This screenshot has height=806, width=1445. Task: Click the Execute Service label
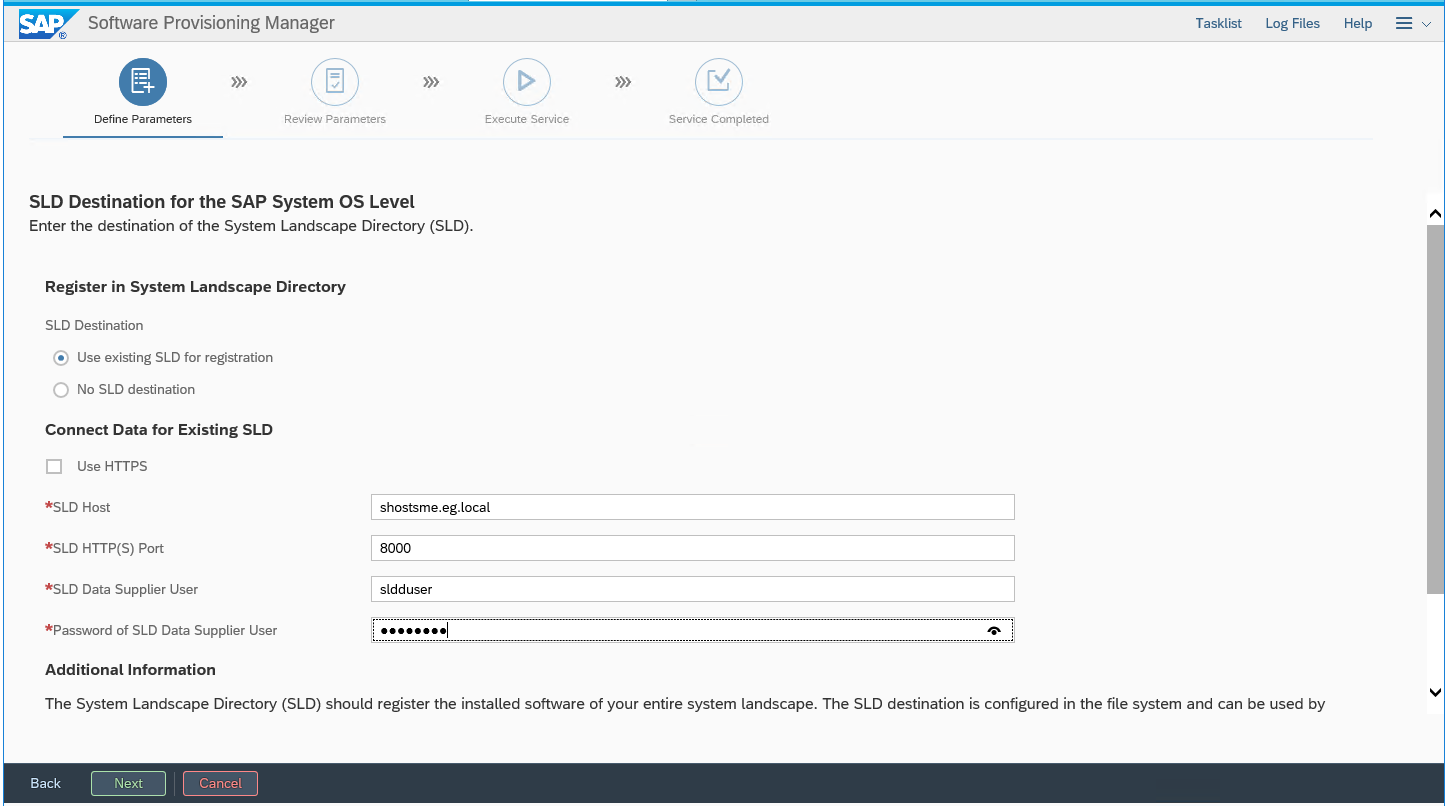pos(527,119)
